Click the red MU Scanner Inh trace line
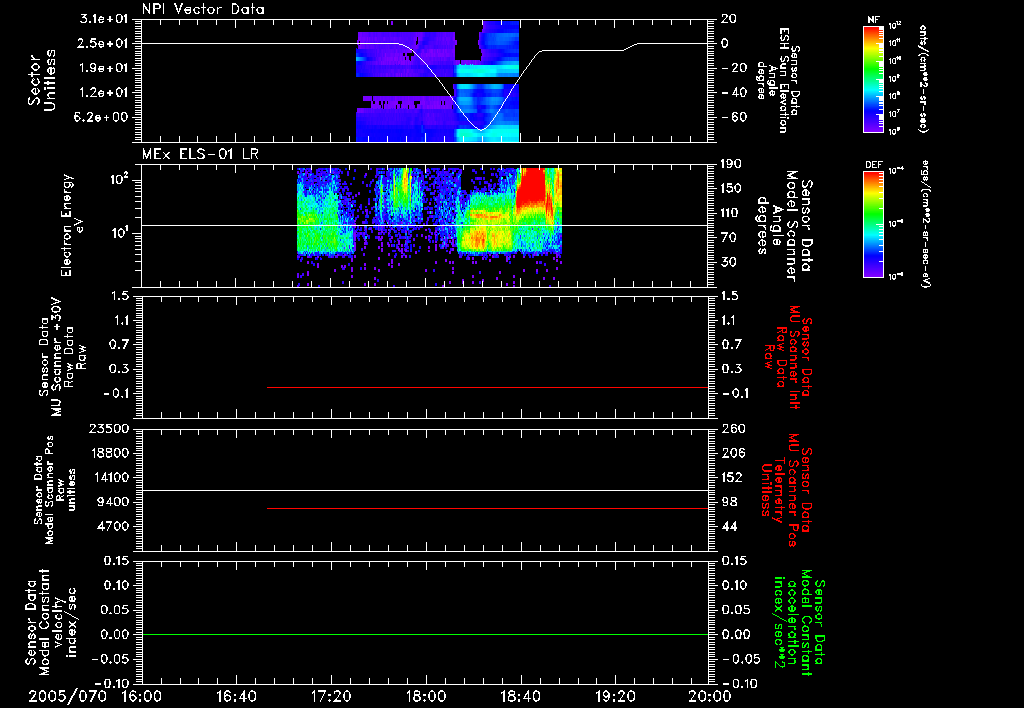This screenshot has height=708, width=1024. click(x=487, y=387)
